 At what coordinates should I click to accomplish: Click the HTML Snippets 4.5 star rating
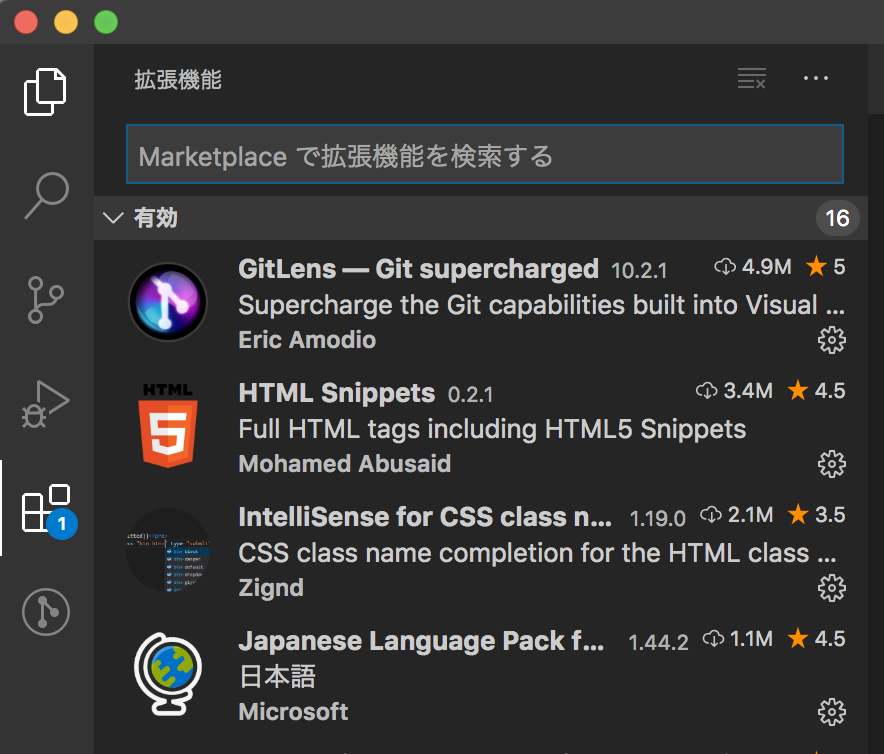point(816,390)
